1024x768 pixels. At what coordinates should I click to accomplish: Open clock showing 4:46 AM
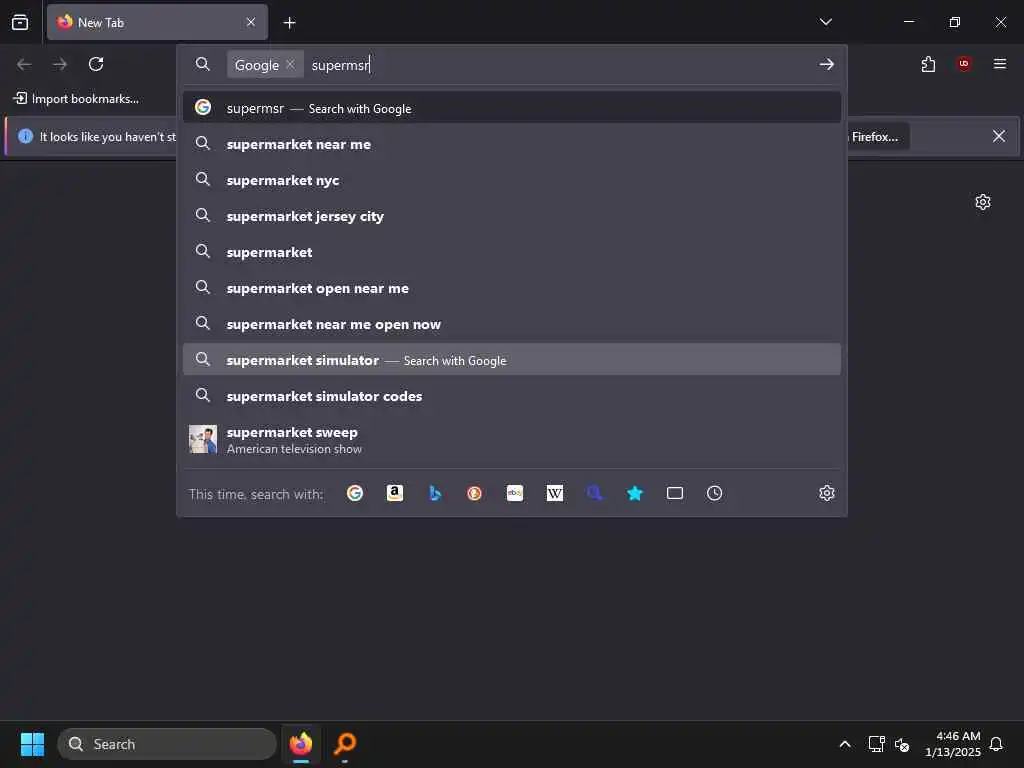coord(953,744)
